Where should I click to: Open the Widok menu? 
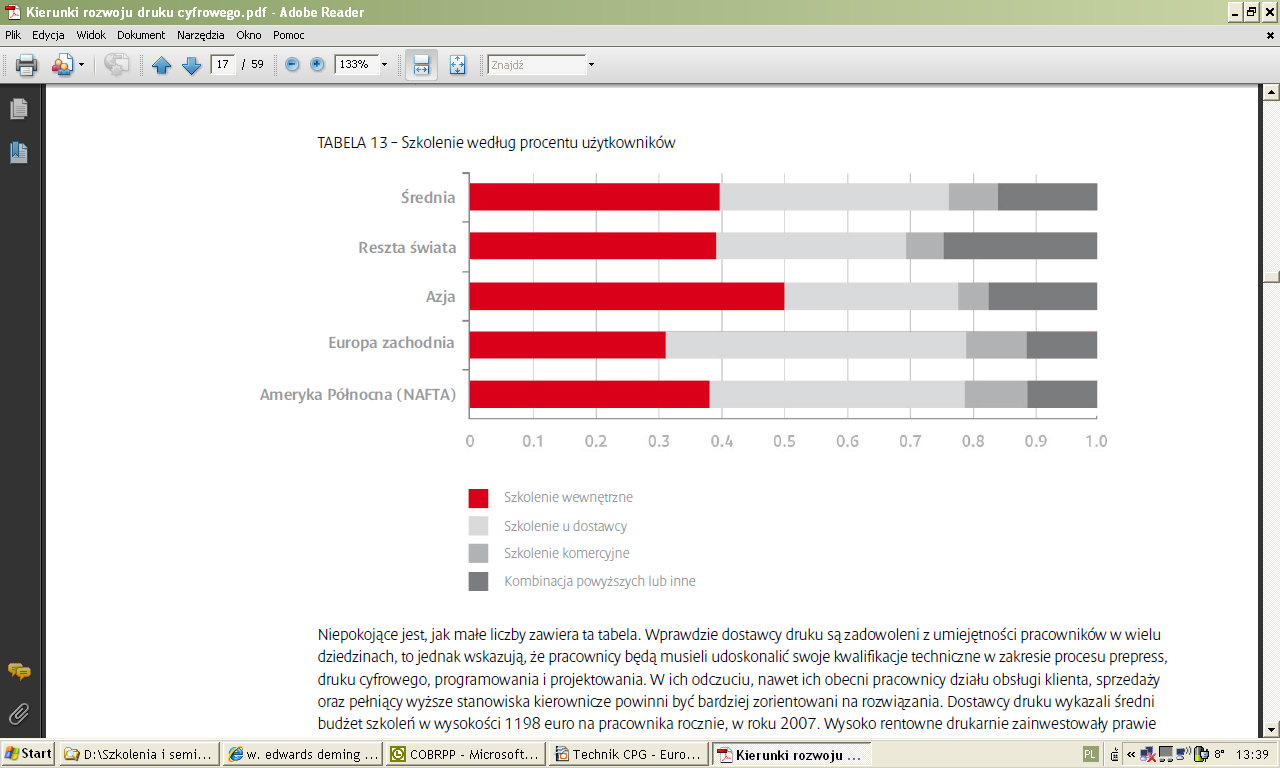point(91,34)
